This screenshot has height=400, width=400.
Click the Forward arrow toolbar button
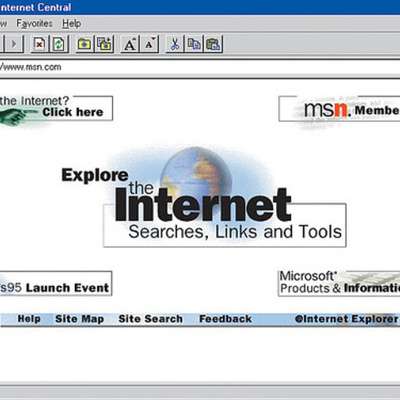click(14, 44)
